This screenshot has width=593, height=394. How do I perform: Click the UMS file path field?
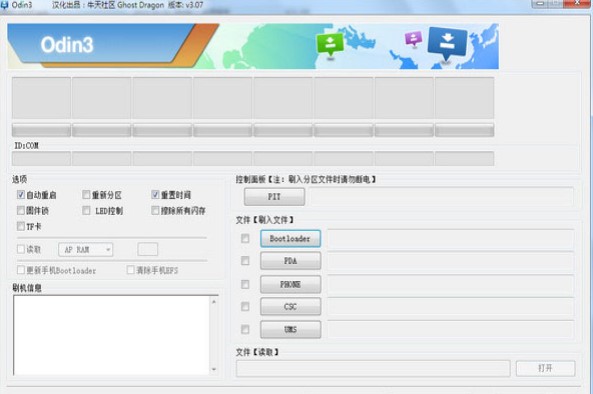click(x=450, y=329)
